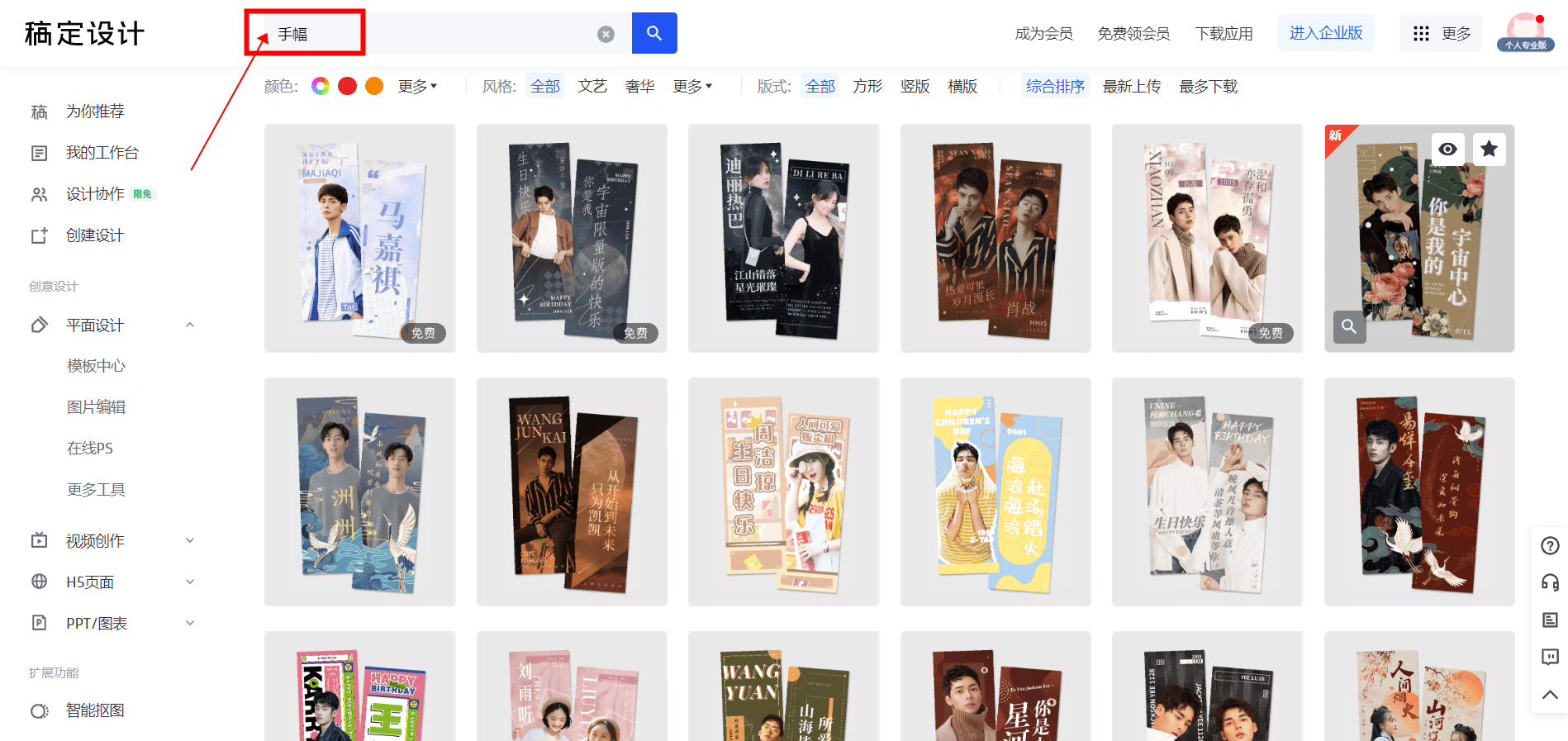
Task: Click the 为你推荐 sidebar icon
Action: pos(39,112)
